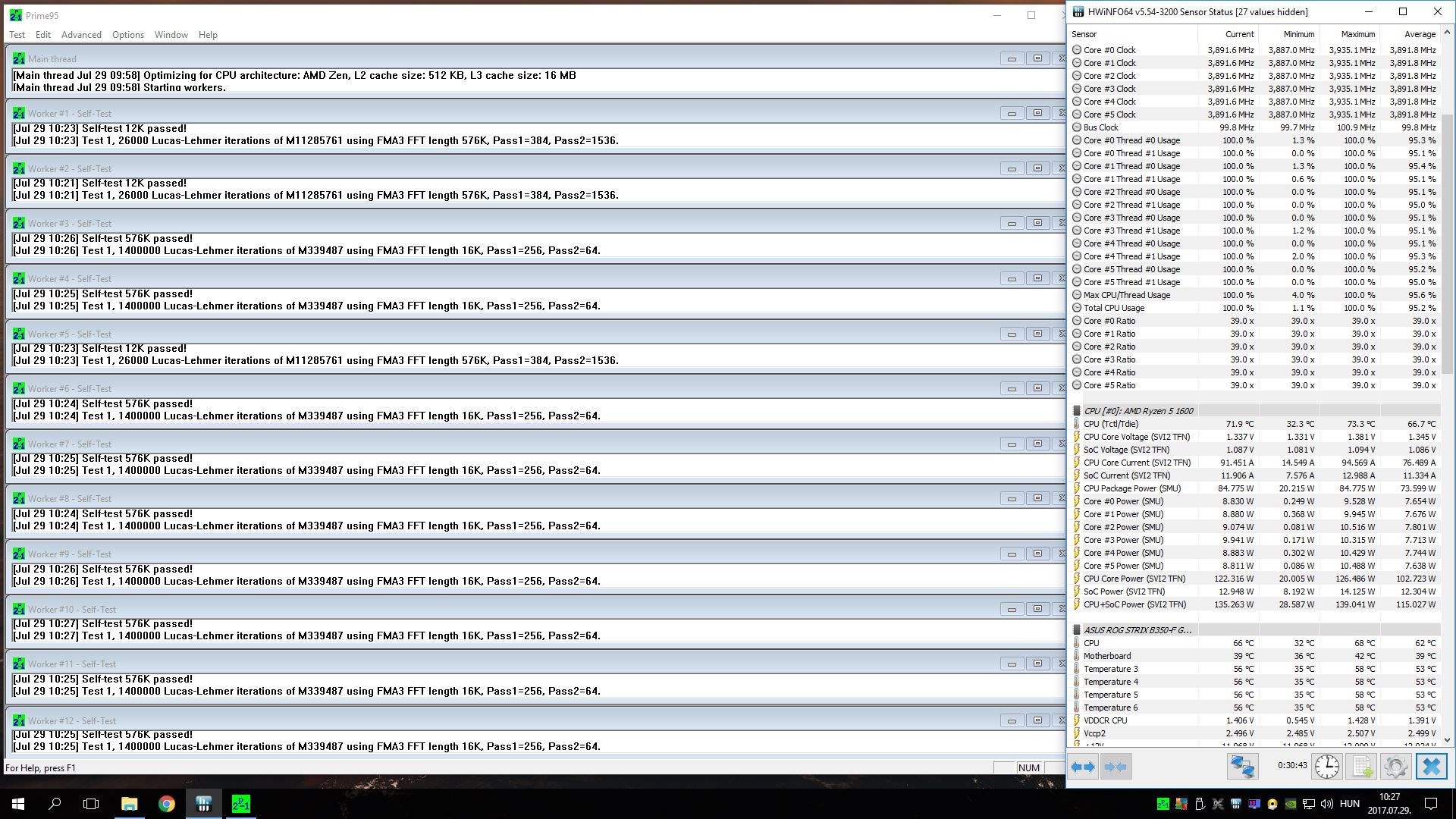
Task: Click the Worker #6 window title icon
Action: pos(19,388)
